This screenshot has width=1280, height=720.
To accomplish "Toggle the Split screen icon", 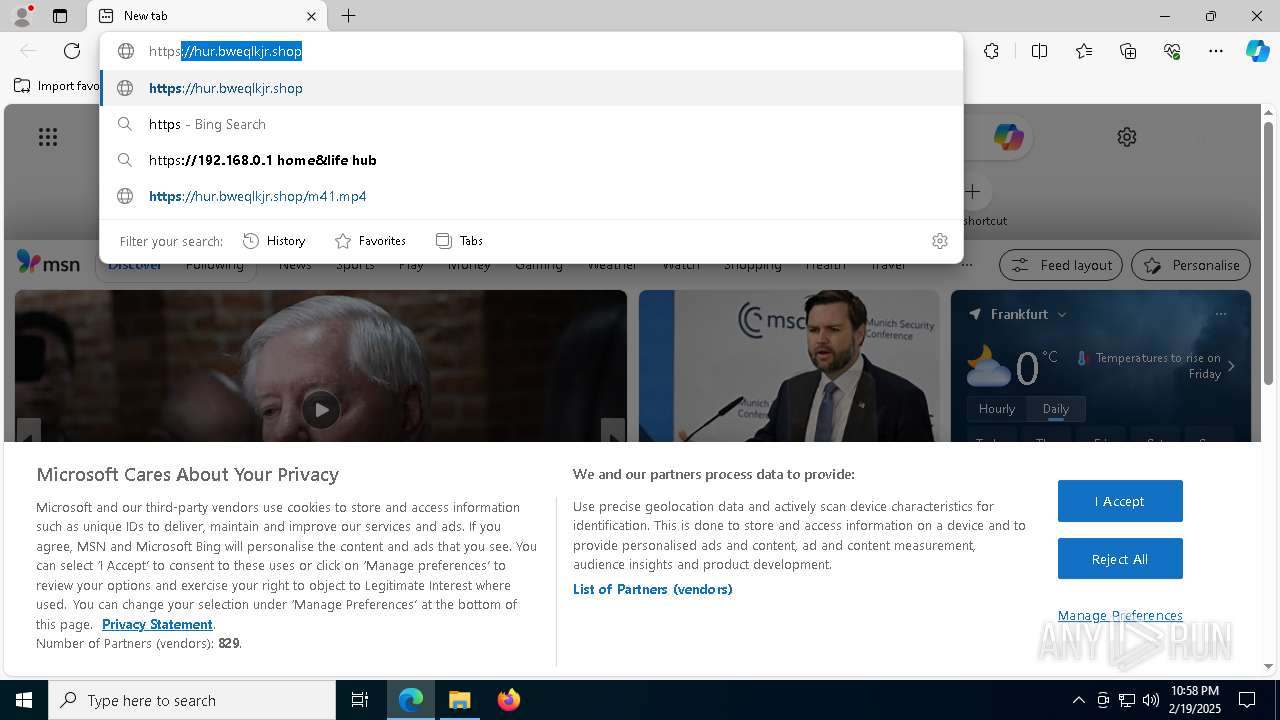I will (x=1039, y=51).
